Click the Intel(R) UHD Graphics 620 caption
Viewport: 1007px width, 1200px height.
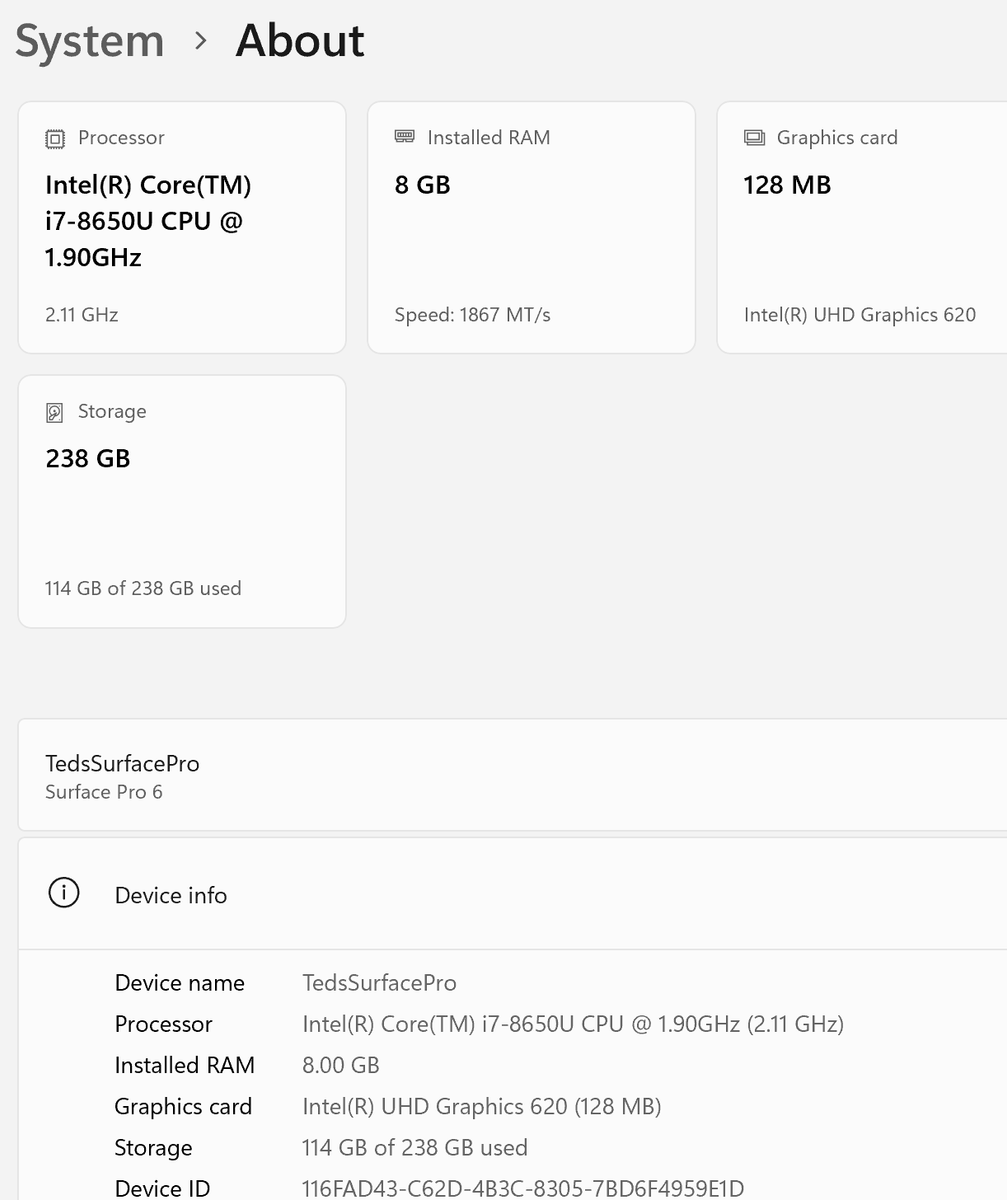pyautogui.click(x=860, y=315)
